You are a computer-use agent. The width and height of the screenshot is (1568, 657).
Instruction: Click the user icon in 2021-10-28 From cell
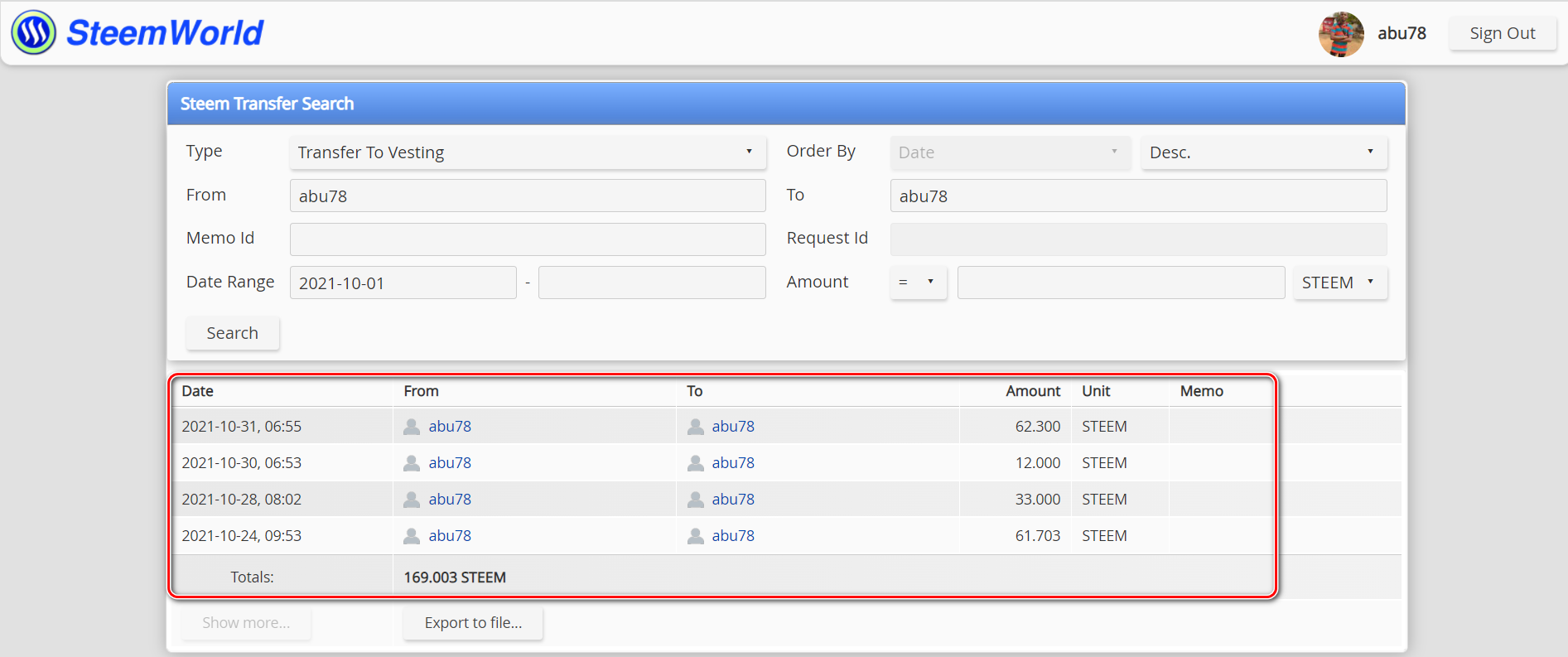pos(412,500)
